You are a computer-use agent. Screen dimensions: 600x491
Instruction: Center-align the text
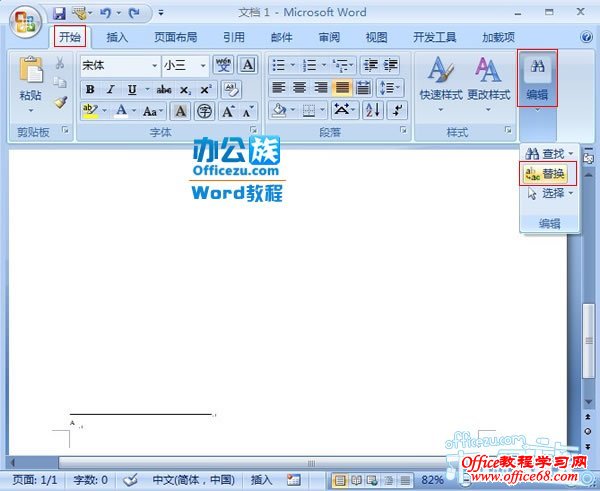(x=299, y=88)
